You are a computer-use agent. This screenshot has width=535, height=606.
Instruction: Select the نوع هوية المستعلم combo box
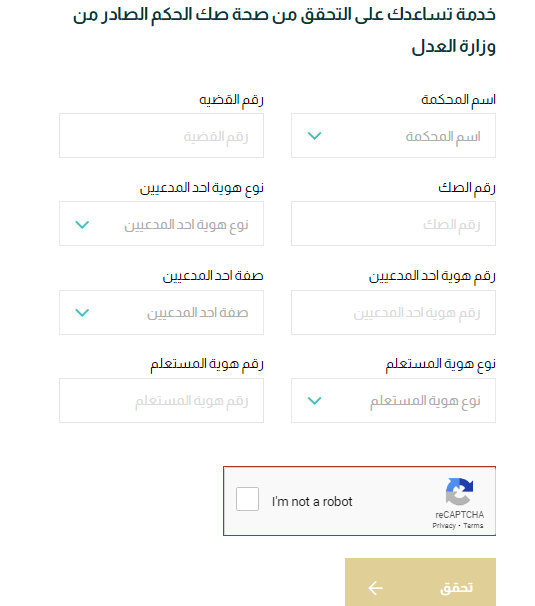point(393,400)
